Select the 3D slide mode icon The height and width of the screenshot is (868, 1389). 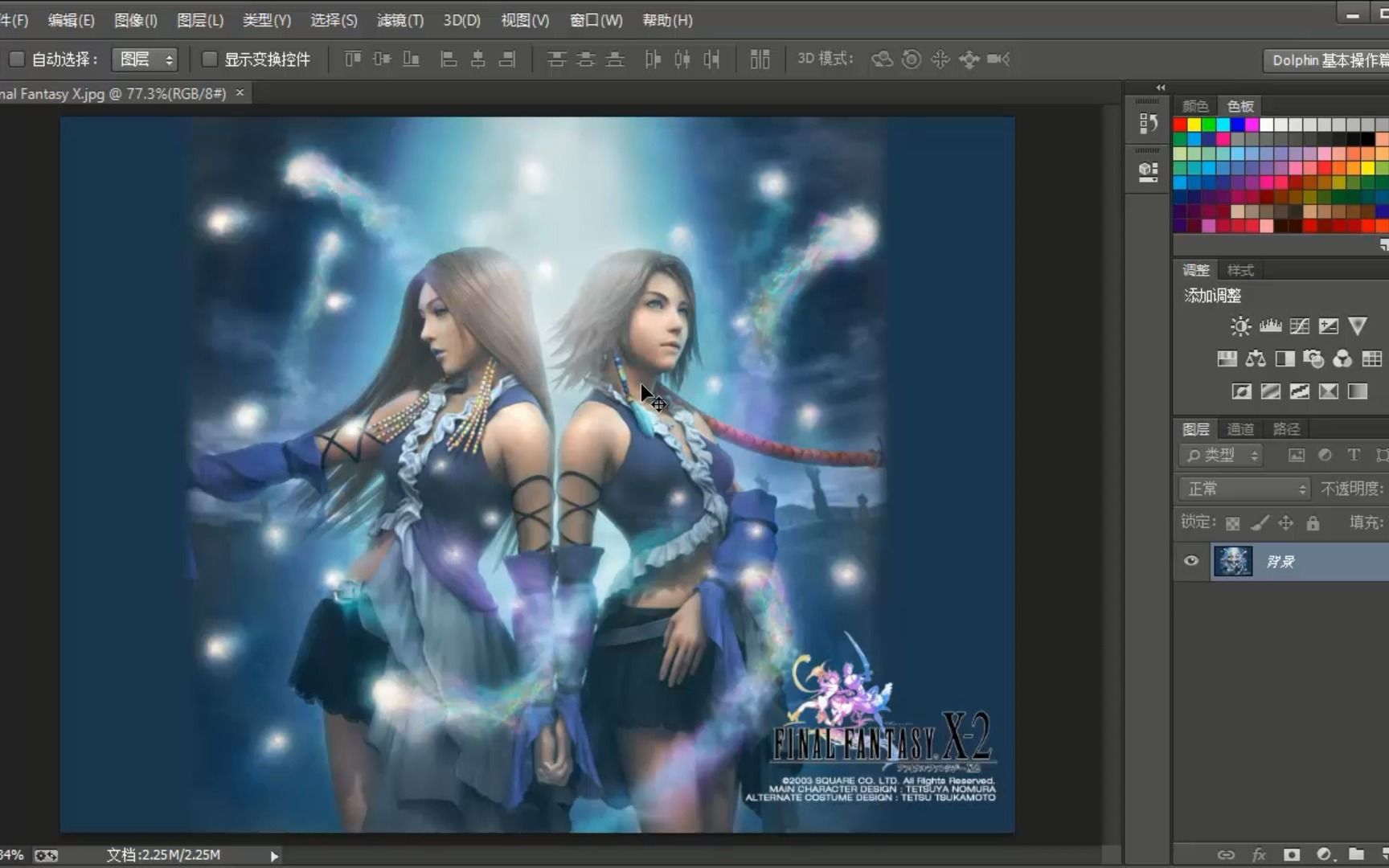click(x=969, y=59)
